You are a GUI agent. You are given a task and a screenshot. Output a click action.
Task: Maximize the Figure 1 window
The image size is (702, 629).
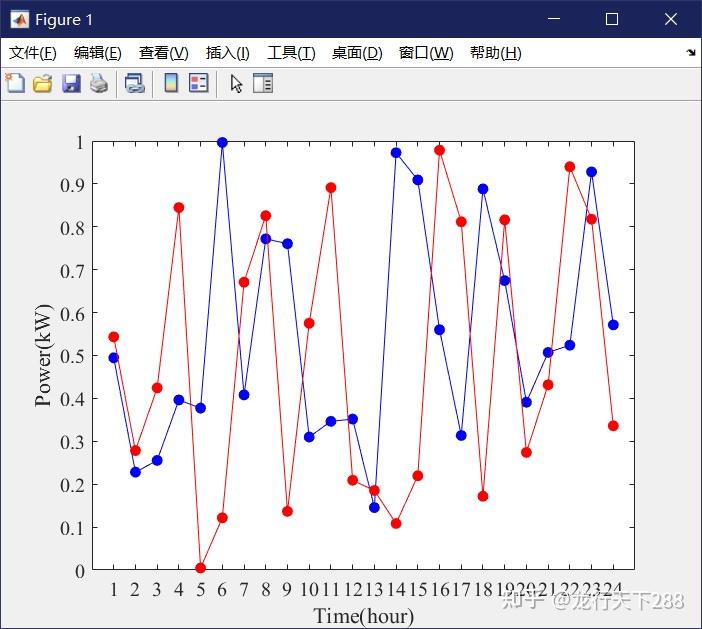pos(612,19)
